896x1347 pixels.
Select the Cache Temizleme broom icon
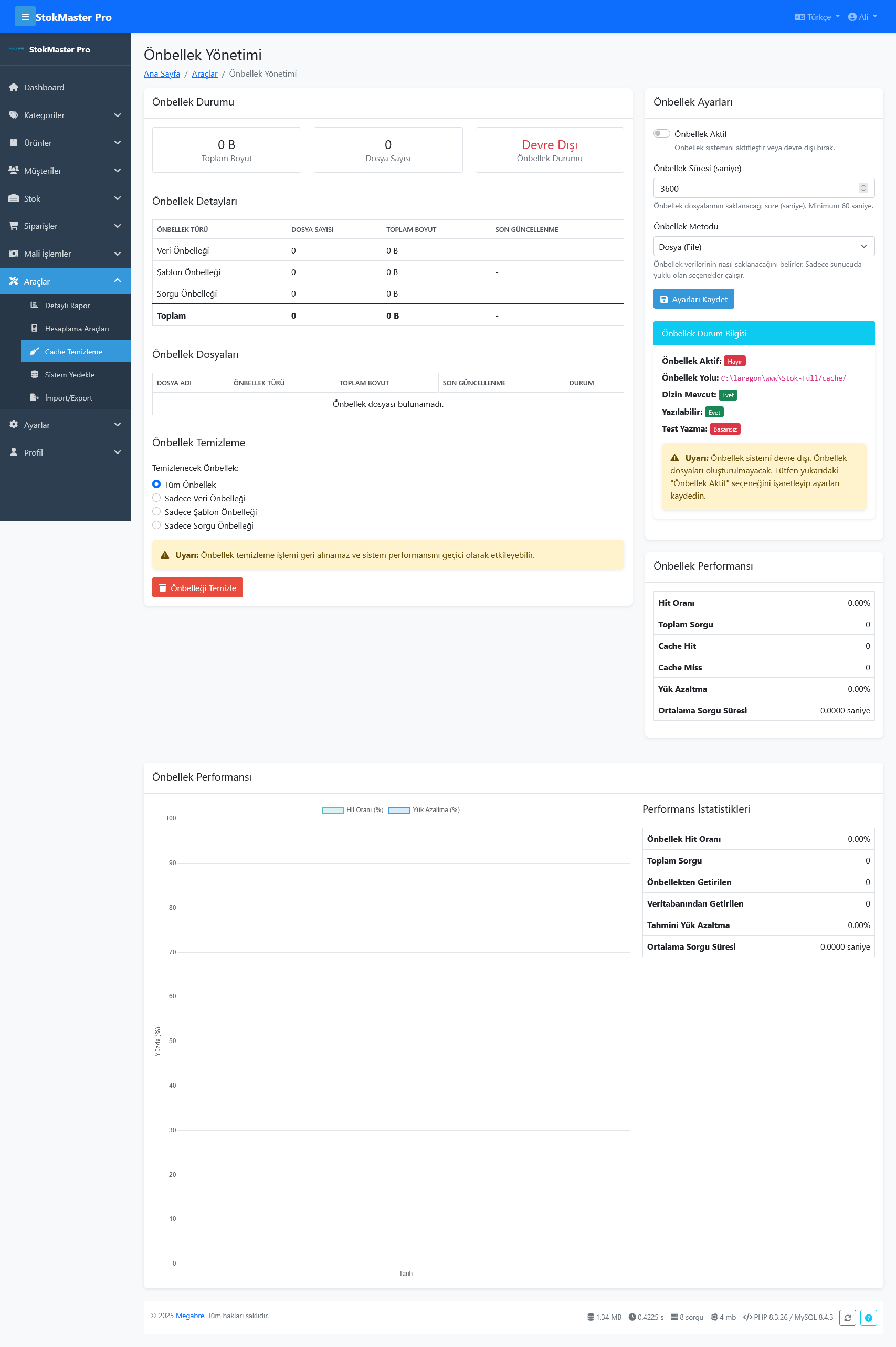(35, 352)
